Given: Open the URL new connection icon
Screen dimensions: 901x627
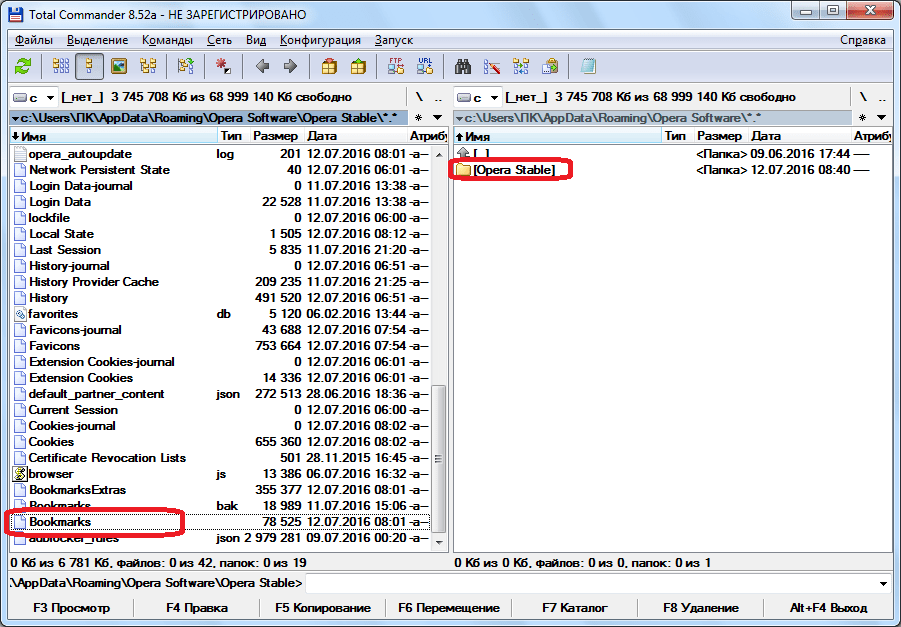Looking at the screenshot, I should click(x=424, y=67).
